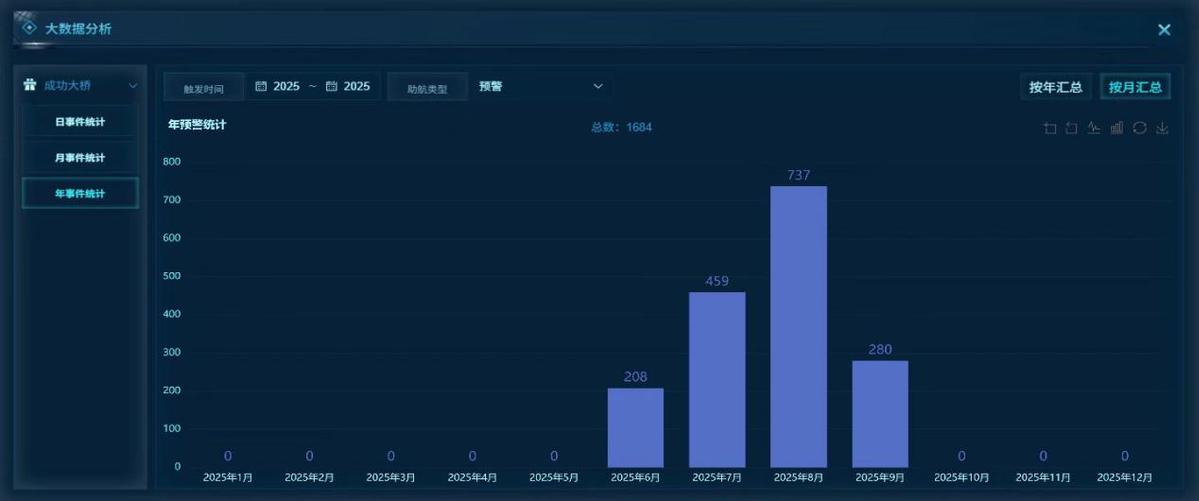Image resolution: width=1199 pixels, height=501 pixels.
Task: Click the 大数据分析 title logo icon
Action: 30,28
